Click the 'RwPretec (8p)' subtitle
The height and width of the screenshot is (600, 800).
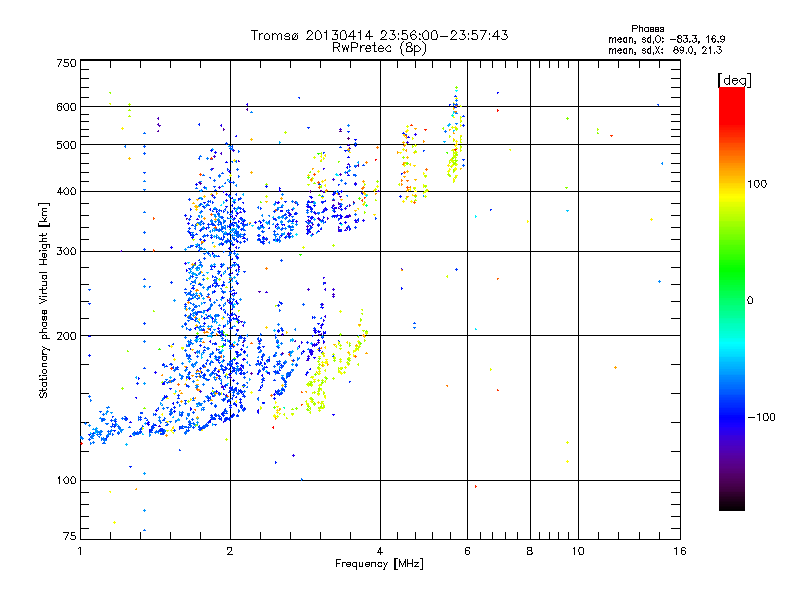click(379, 48)
